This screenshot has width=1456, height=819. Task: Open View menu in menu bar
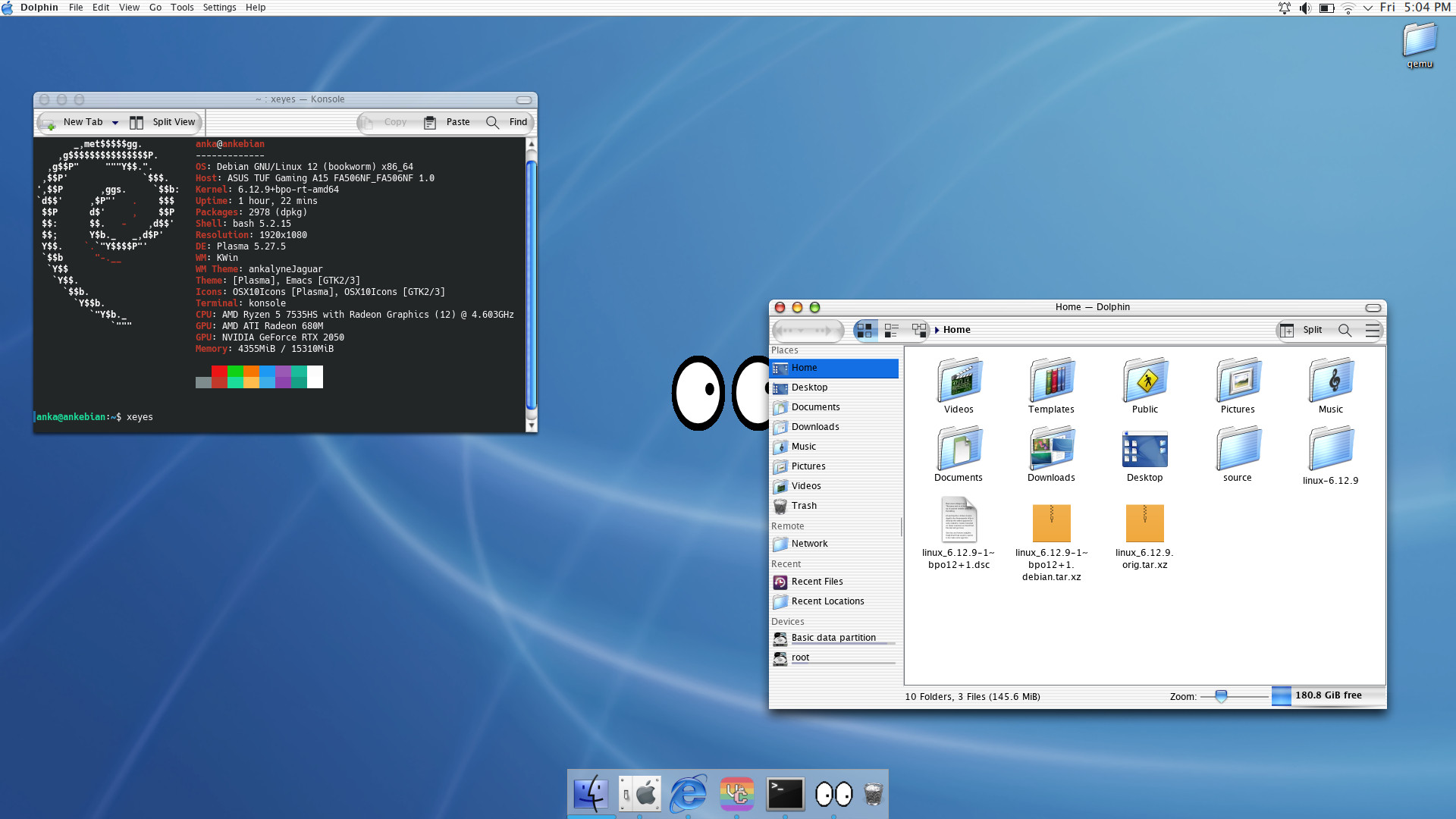(129, 8)
